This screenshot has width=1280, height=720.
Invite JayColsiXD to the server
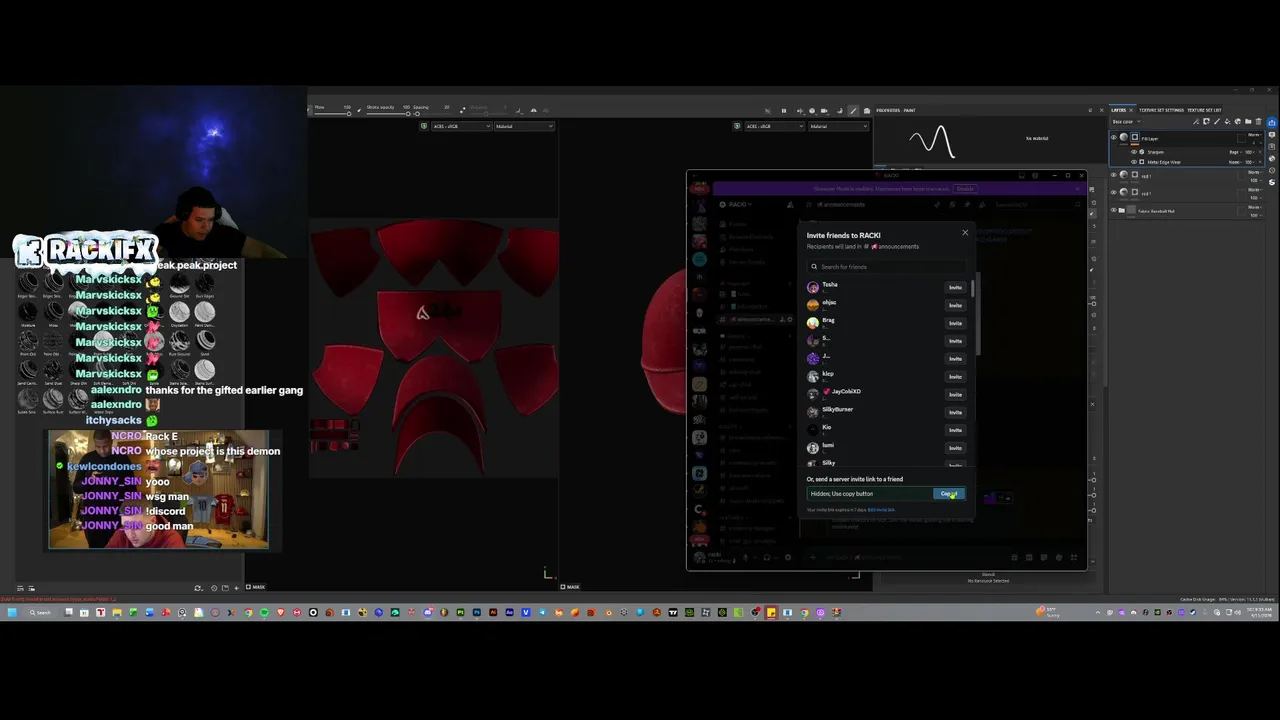coord(955,394)
